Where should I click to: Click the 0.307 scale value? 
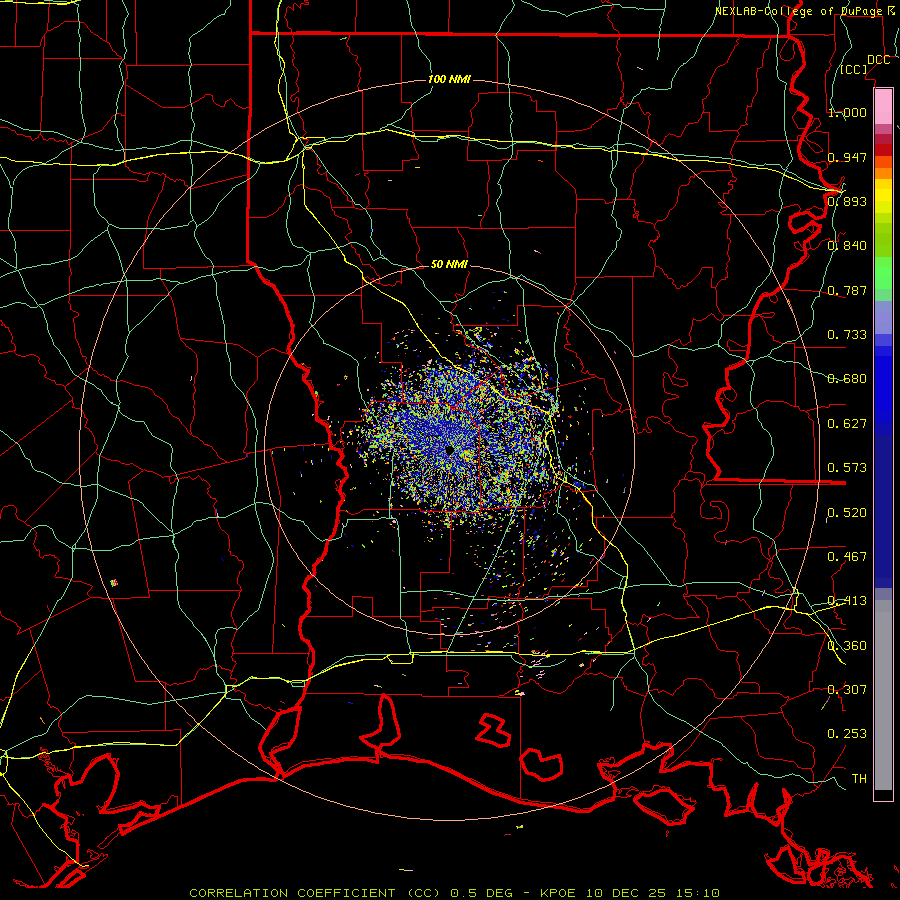coord(847,690)
